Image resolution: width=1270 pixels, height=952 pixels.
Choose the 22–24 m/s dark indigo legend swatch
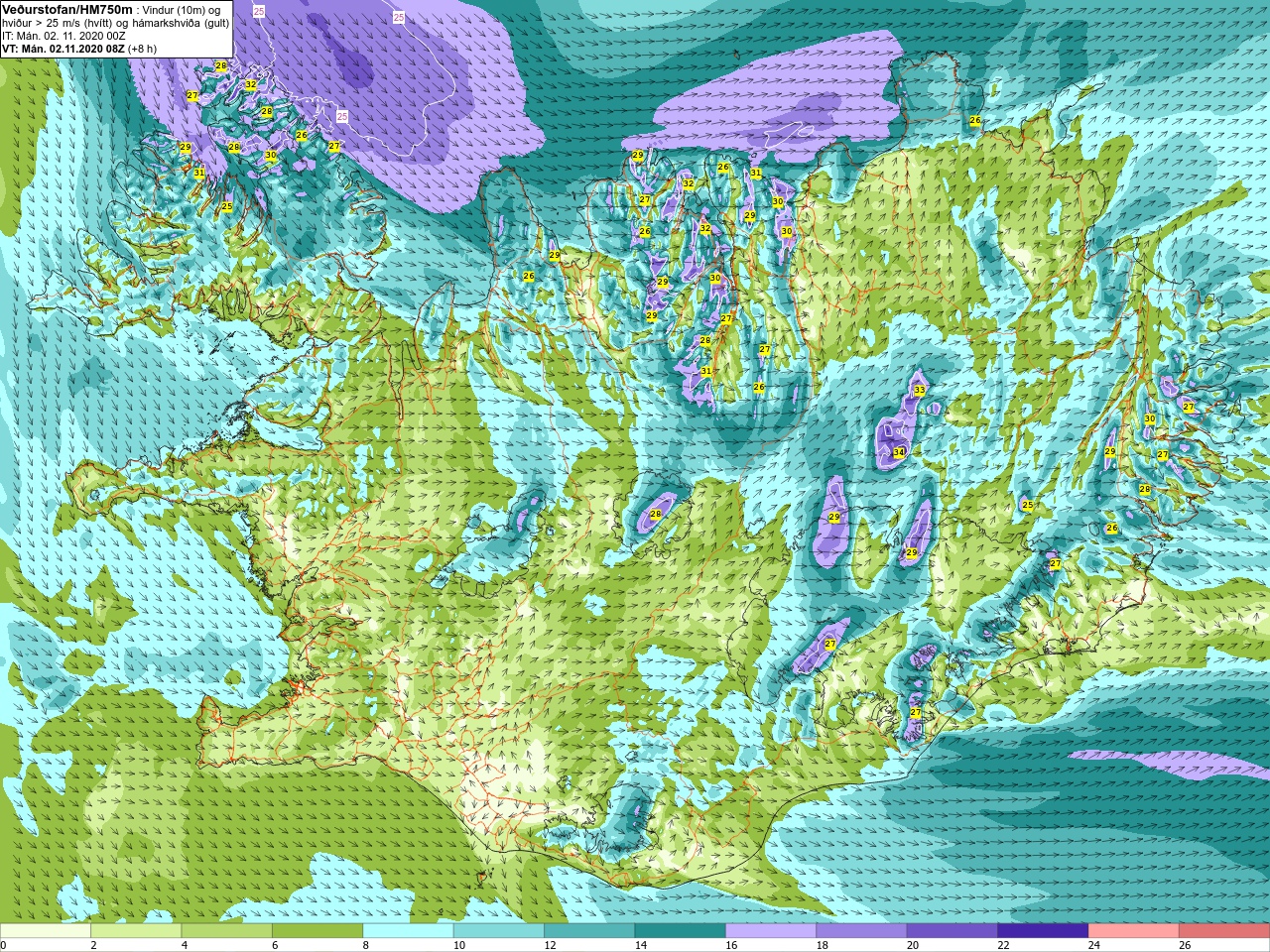(1043, 930)
